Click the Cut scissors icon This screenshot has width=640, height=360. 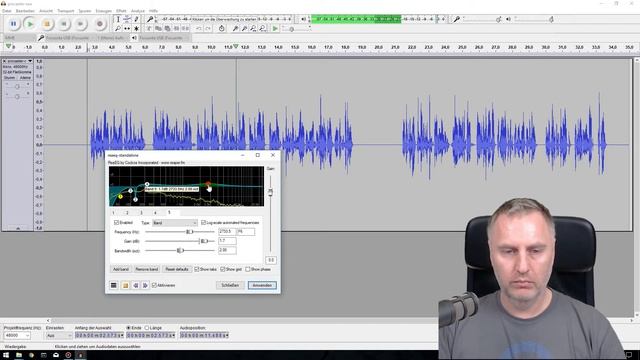(149, 29)
